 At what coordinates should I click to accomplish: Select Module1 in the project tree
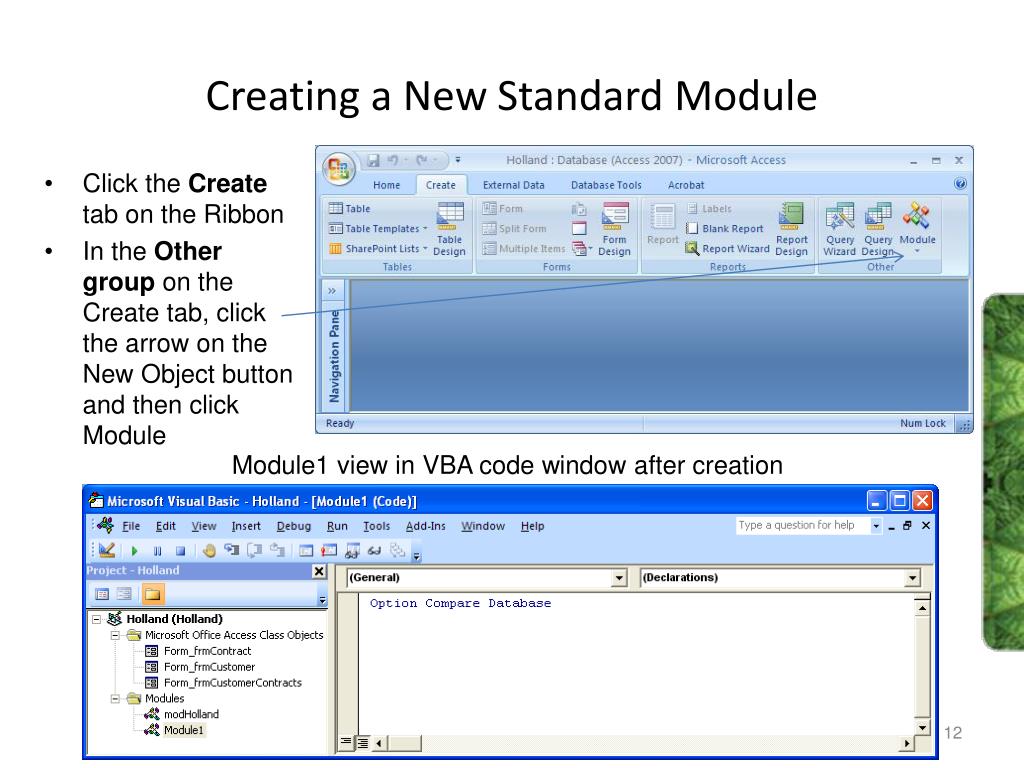point(184,730)
